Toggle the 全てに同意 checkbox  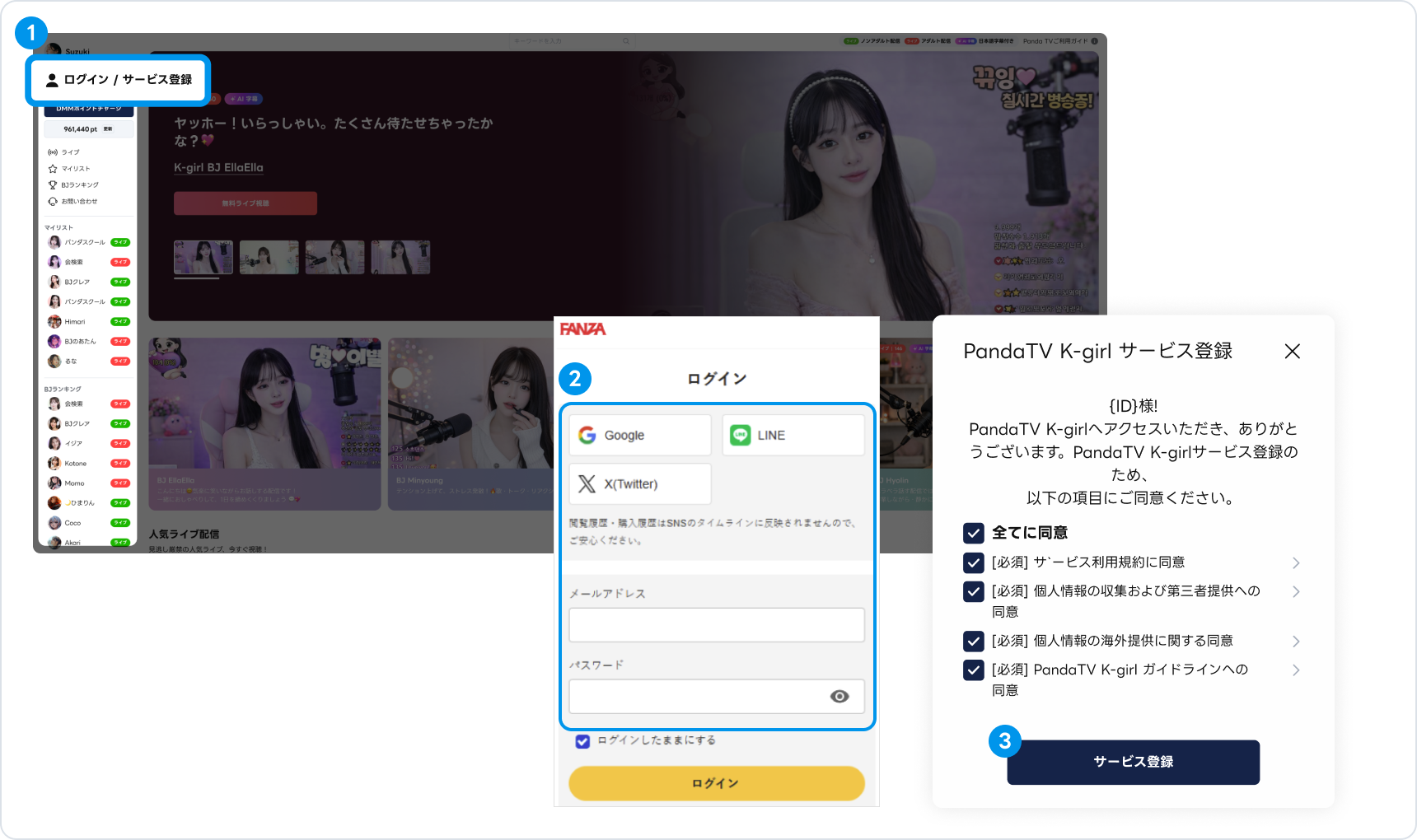point(974,533)
